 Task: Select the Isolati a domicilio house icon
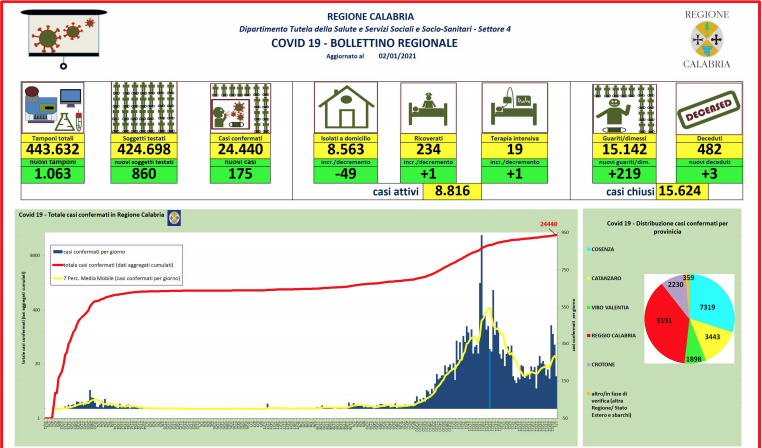pos(346,107)
